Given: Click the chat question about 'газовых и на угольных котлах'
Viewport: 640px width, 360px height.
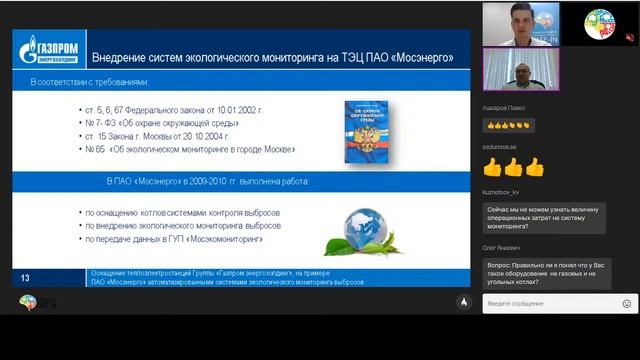Looking at the screenshot, I should click(x=547, y=273).
